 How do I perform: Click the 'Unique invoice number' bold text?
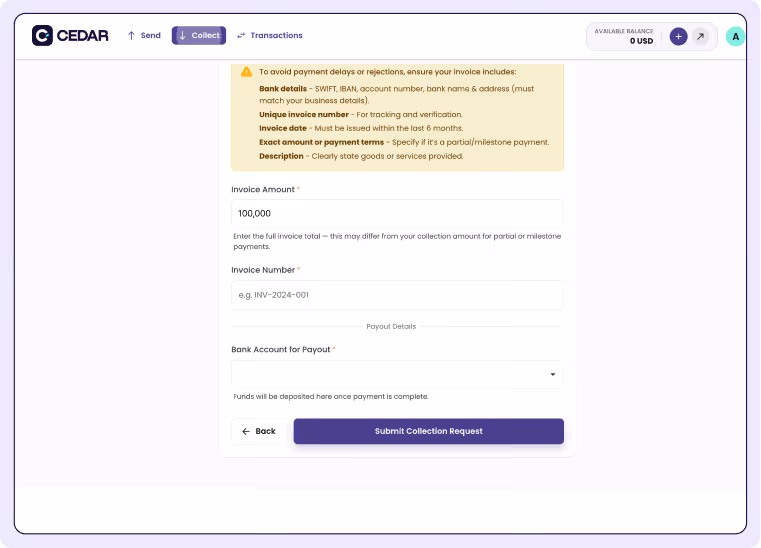304,115
